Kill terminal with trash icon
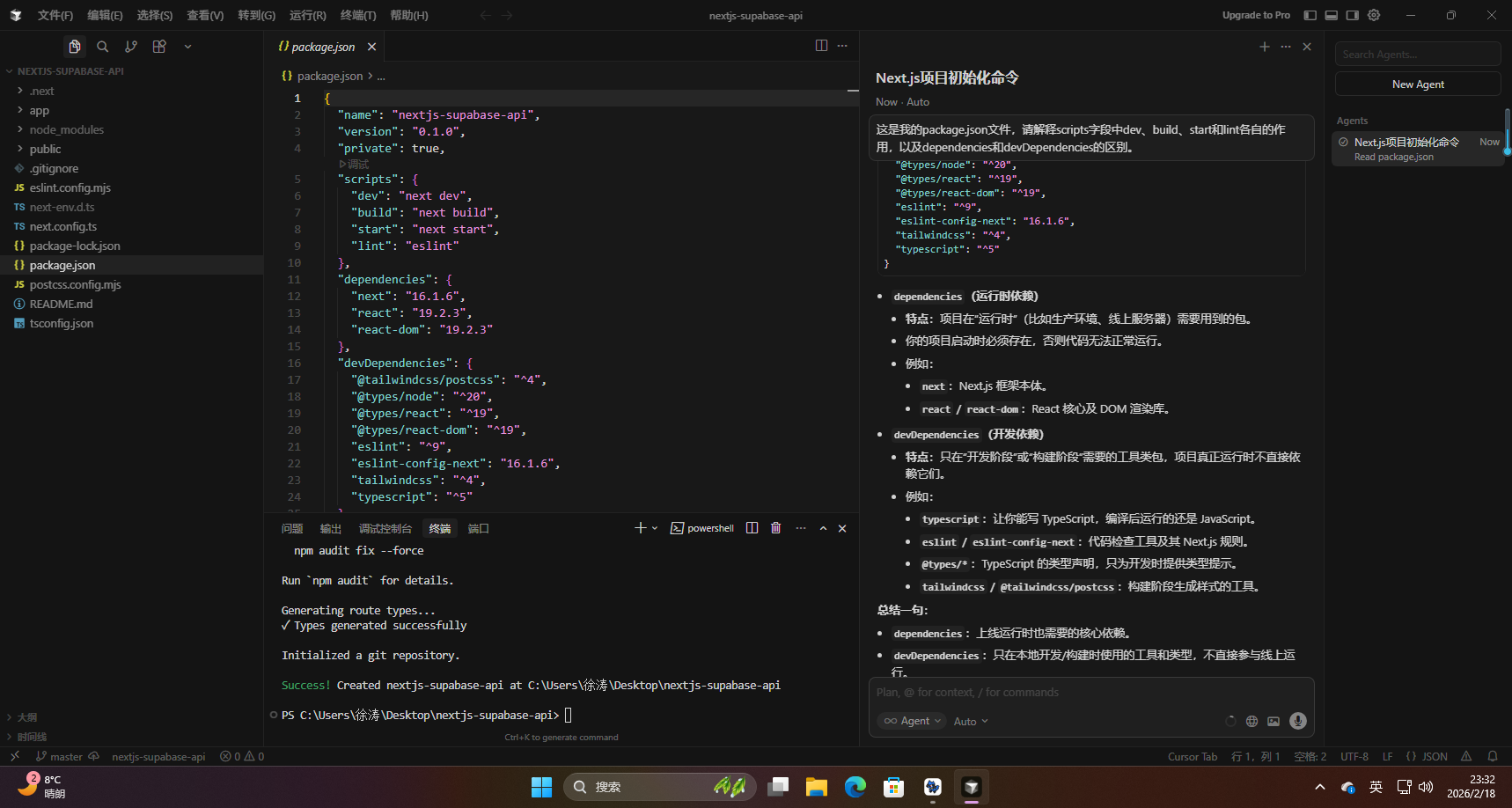The width and height of the screenshot is (1512, 808). coord(775,528)
